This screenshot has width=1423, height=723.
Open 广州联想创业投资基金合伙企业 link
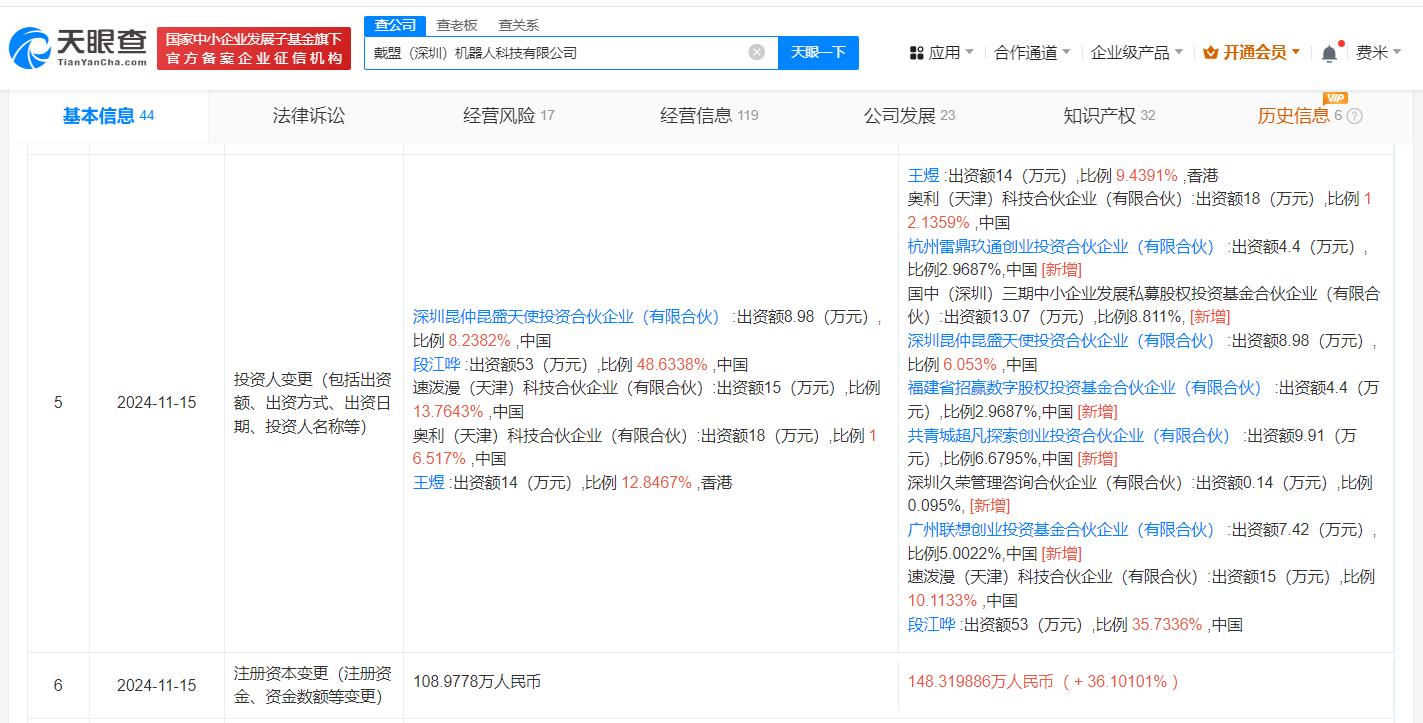point(1062,530)
